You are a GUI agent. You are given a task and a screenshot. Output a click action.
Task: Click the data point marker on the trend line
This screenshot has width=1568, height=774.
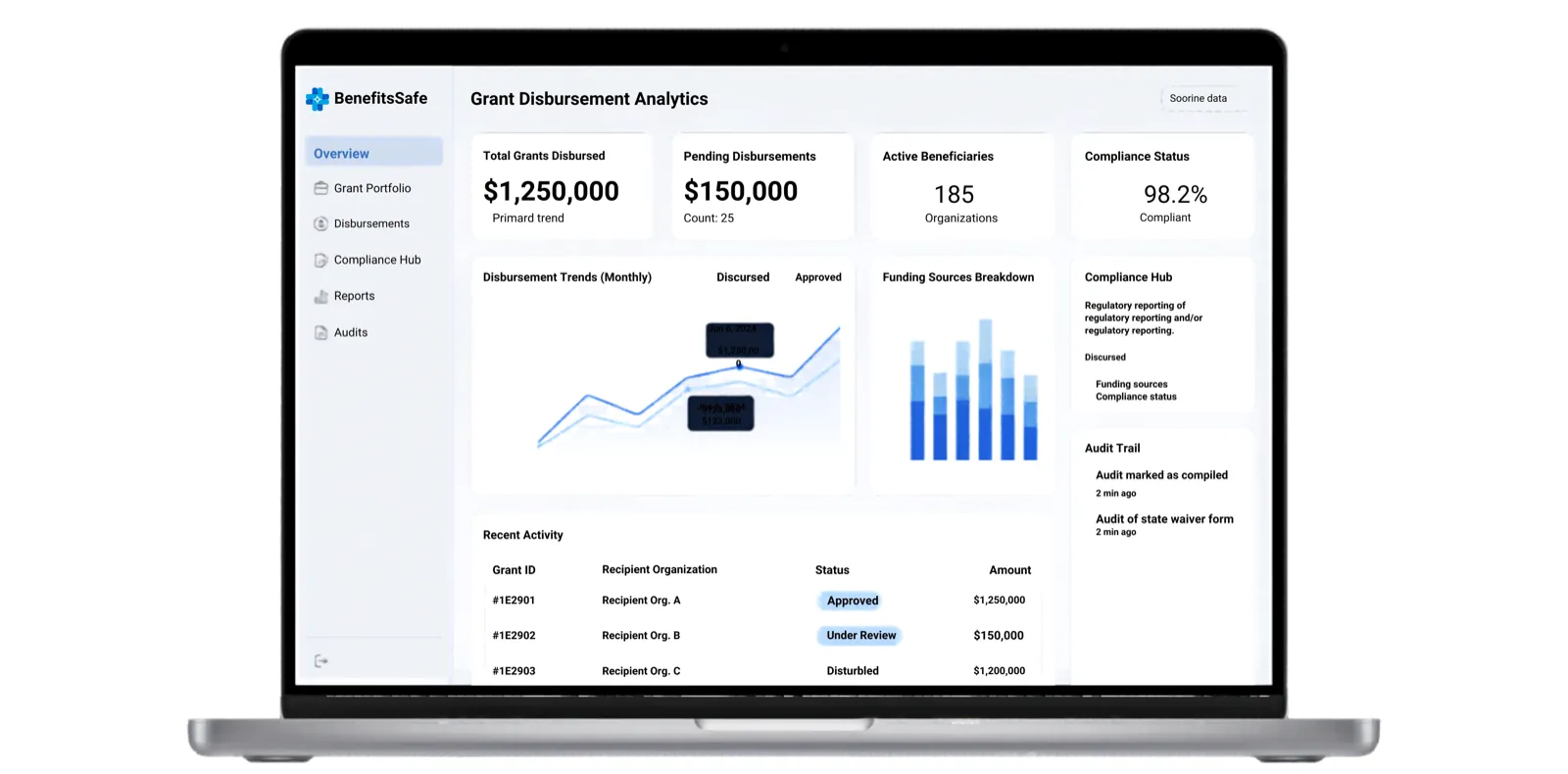pyautogui.click(x=739, y=364)
